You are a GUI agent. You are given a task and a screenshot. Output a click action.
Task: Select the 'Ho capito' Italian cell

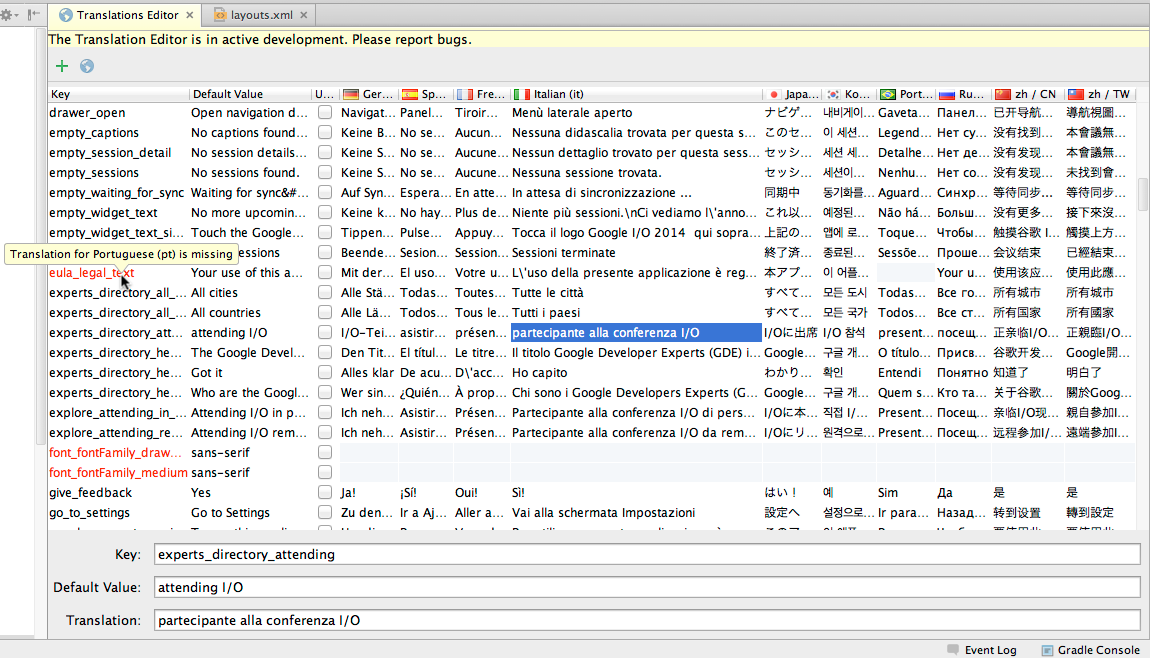pyautogui.click(x=636, y=372)
